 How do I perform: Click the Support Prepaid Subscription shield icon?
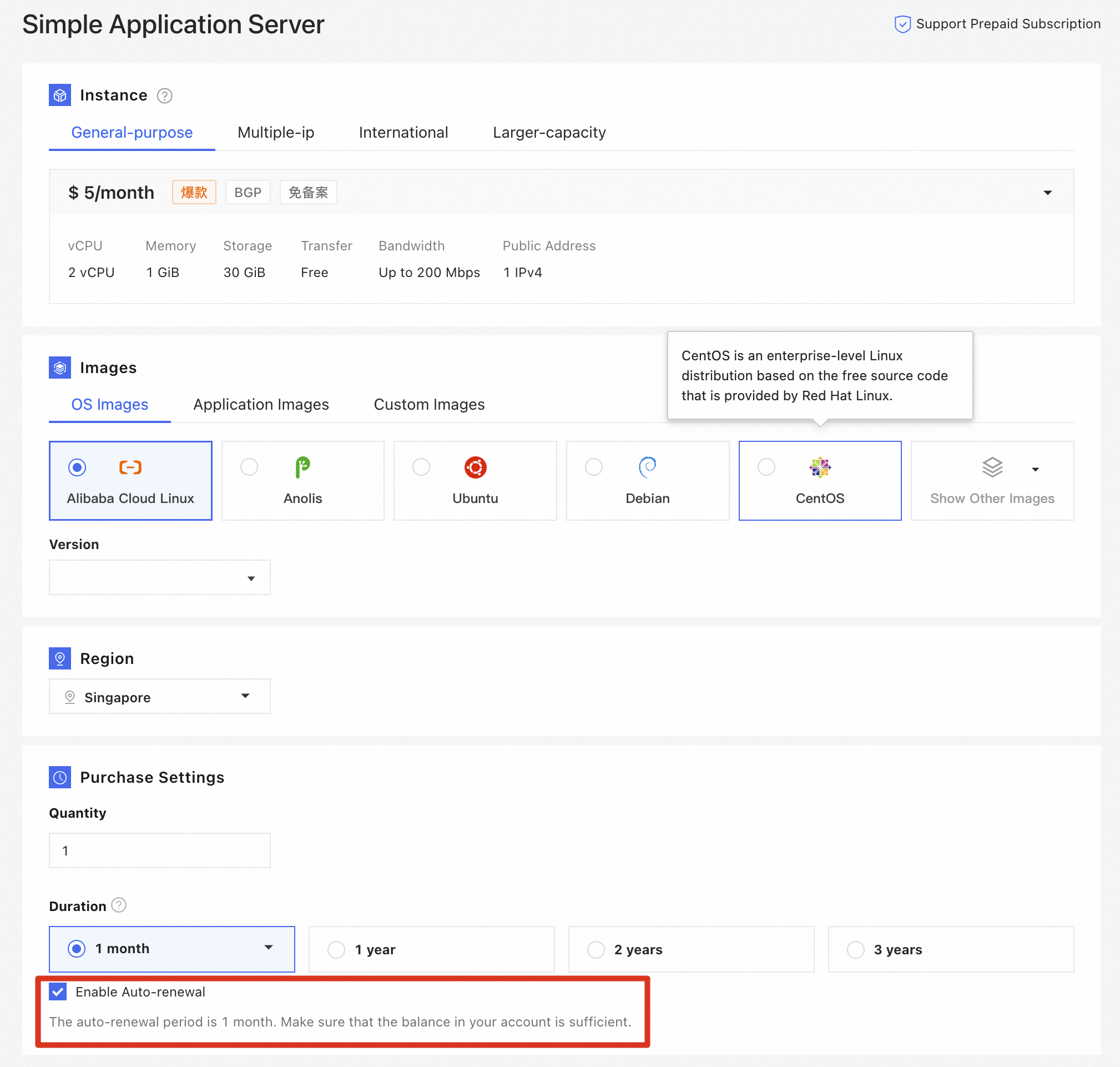click(x=902, y=24)
